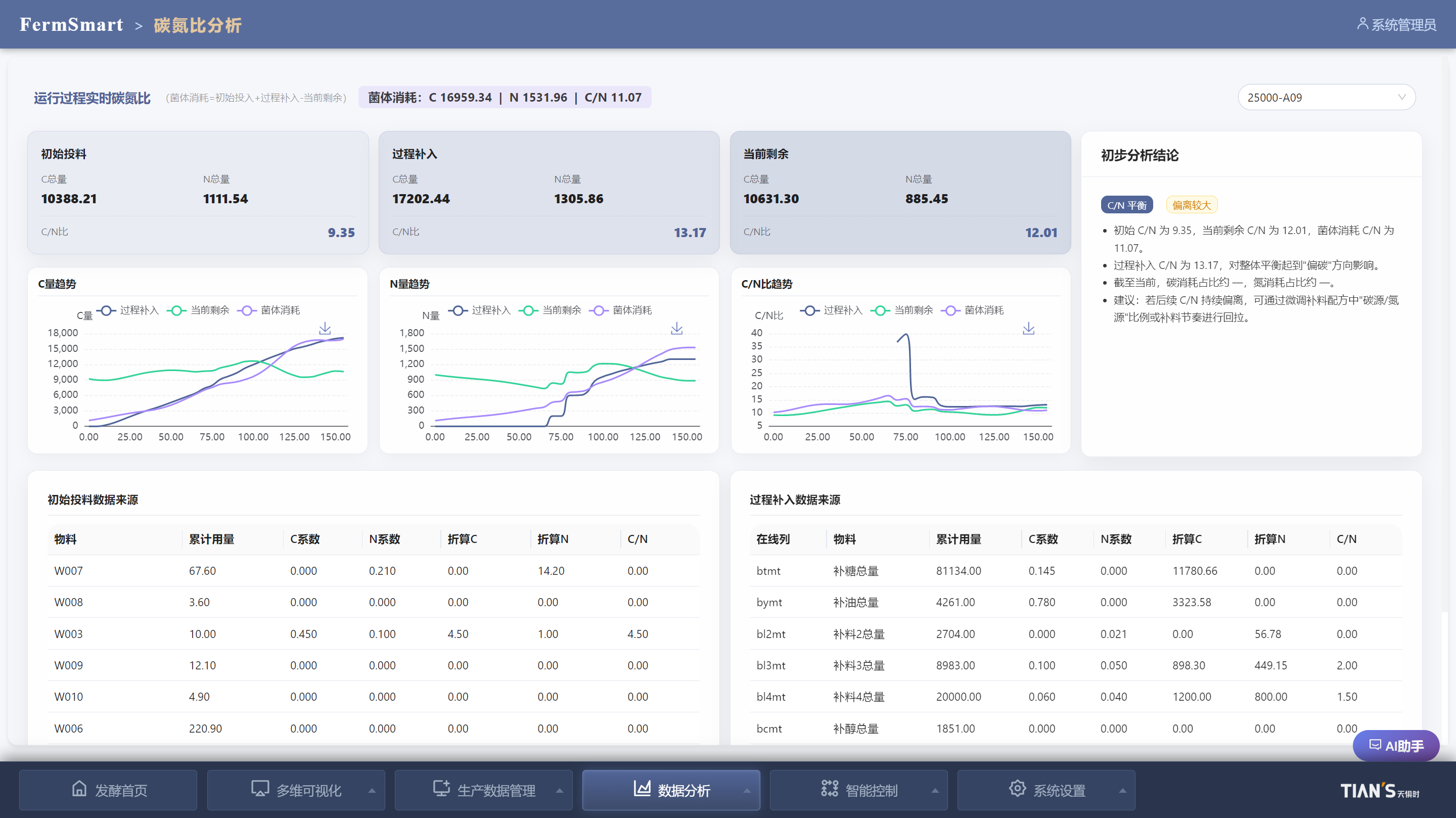The height and width of the screenshot is (818, 1456).
Task: Open the 25000-A09 batch dropdown
Action: pyautogui.click(x=1326, y=97)
